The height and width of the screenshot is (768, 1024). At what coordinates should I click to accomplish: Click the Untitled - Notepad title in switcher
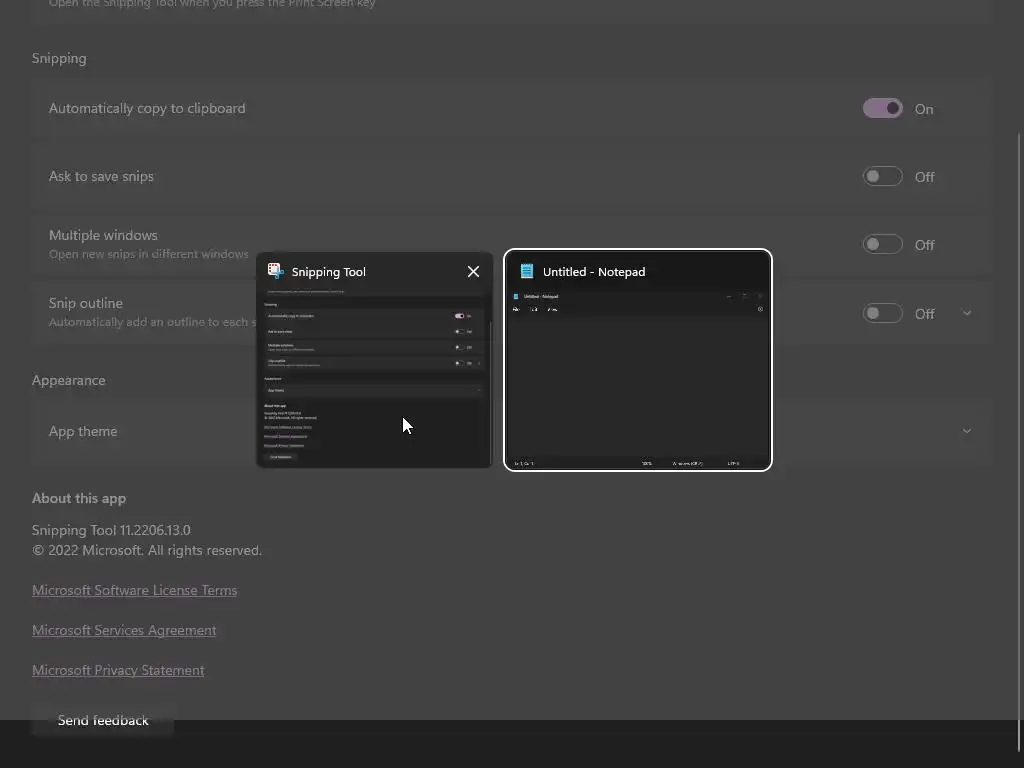coord(594,272)
